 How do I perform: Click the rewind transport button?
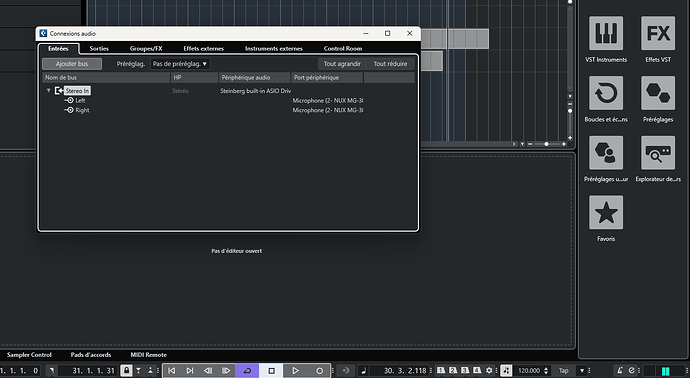click(208, 371)
